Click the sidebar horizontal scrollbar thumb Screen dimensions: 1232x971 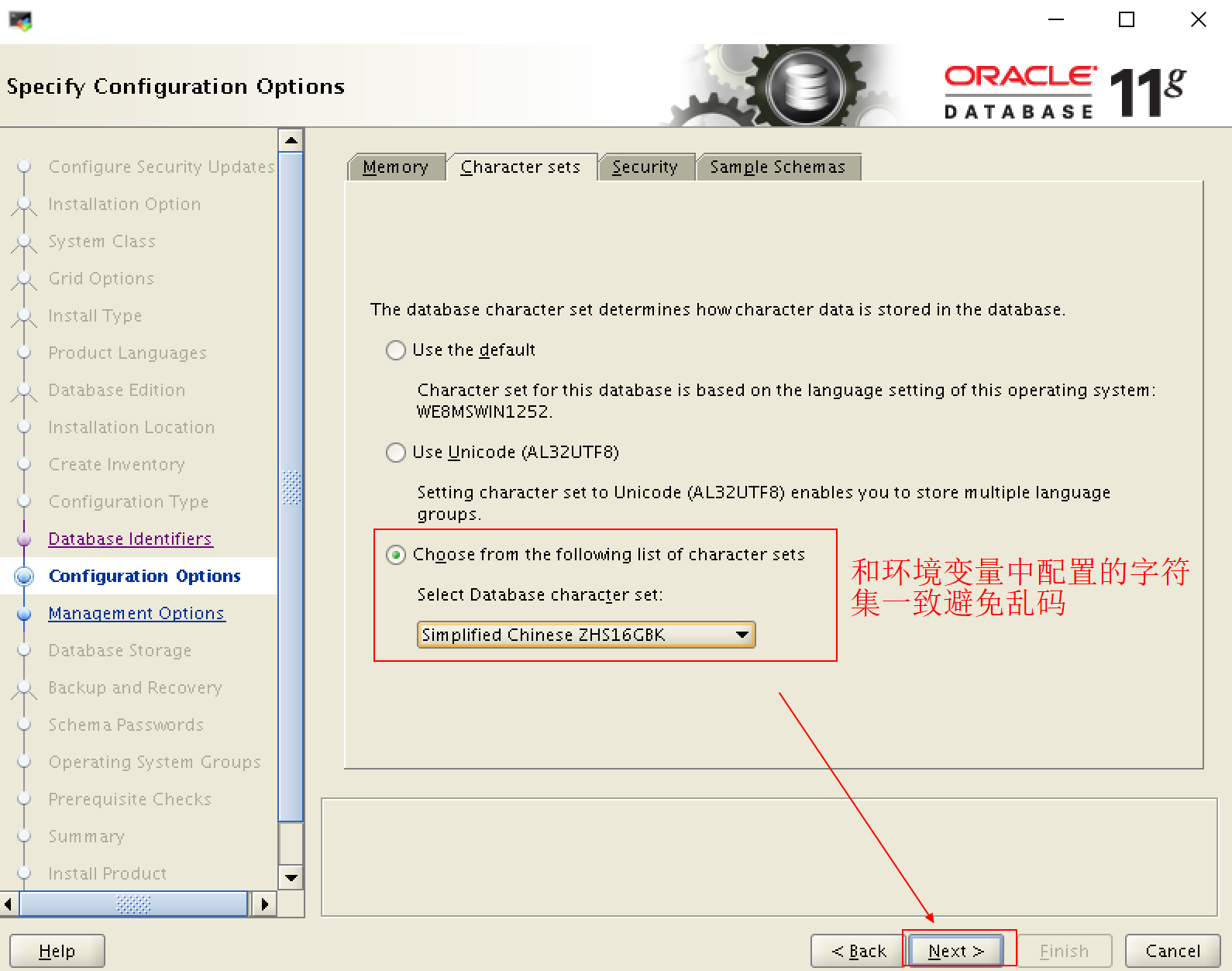(x=133, y=904)
